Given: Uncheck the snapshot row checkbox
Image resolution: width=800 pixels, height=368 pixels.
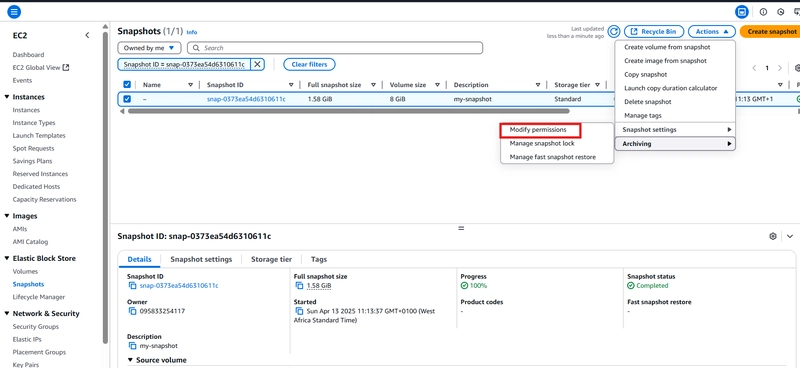Looking at the screenshot, I should tap(127, 99).
